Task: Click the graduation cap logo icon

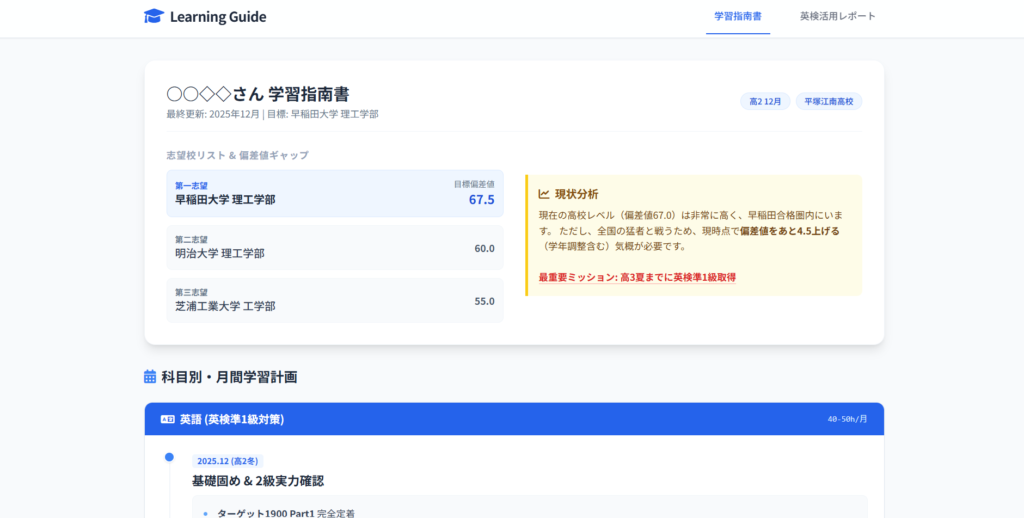Action: pyautogui.click(x=154, y=16)
